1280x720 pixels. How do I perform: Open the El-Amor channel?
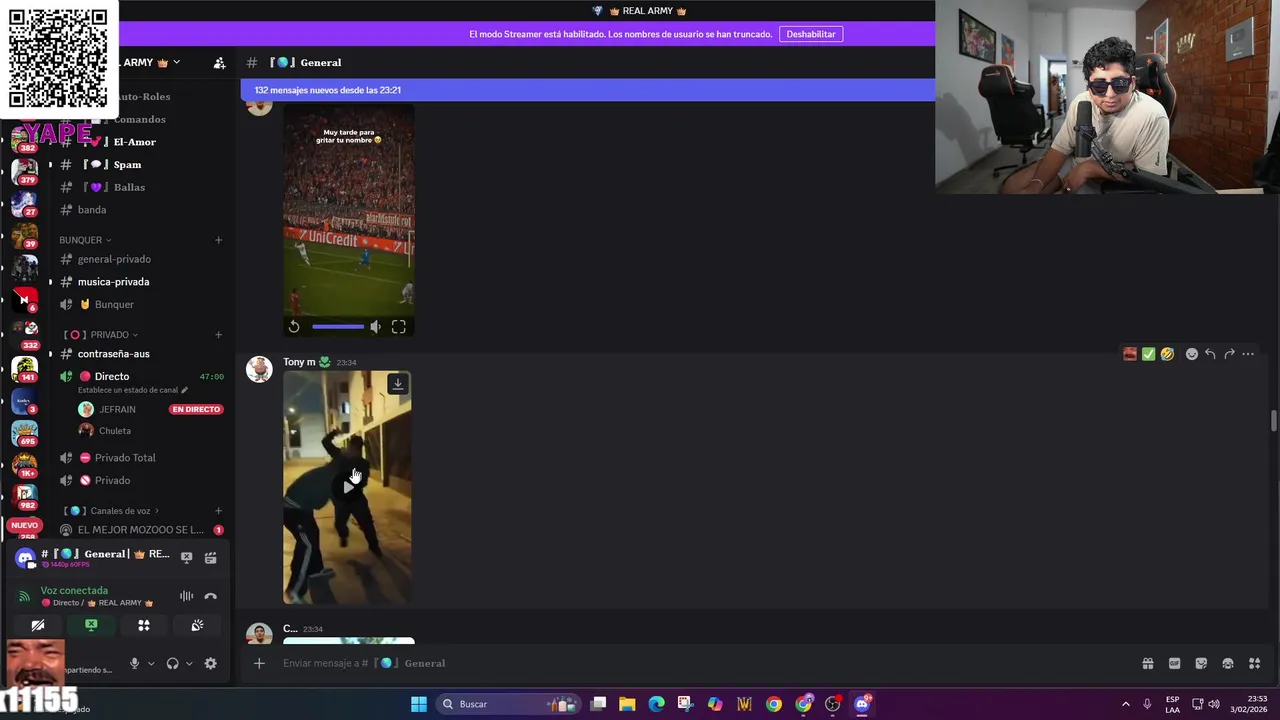coord(135,142)
